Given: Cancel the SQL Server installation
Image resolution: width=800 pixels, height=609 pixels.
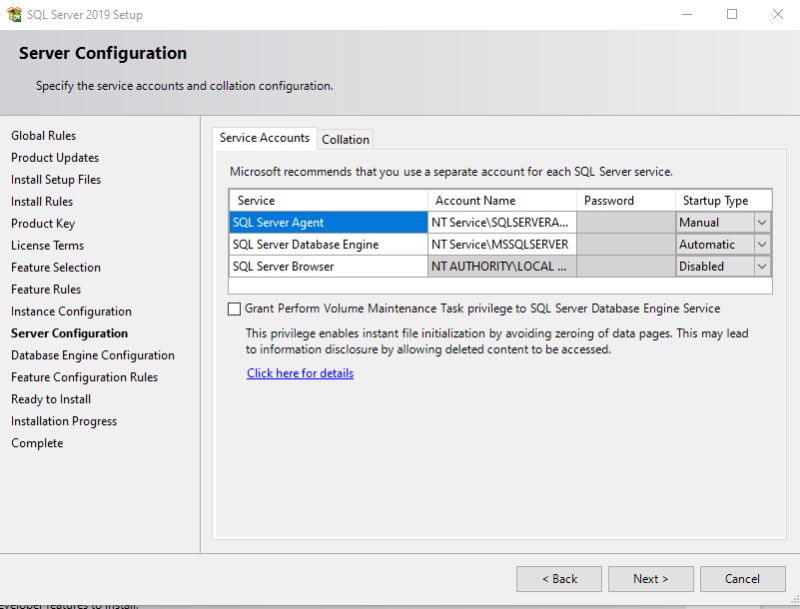Looking at the screenshot, I should (x=743, y=578).
